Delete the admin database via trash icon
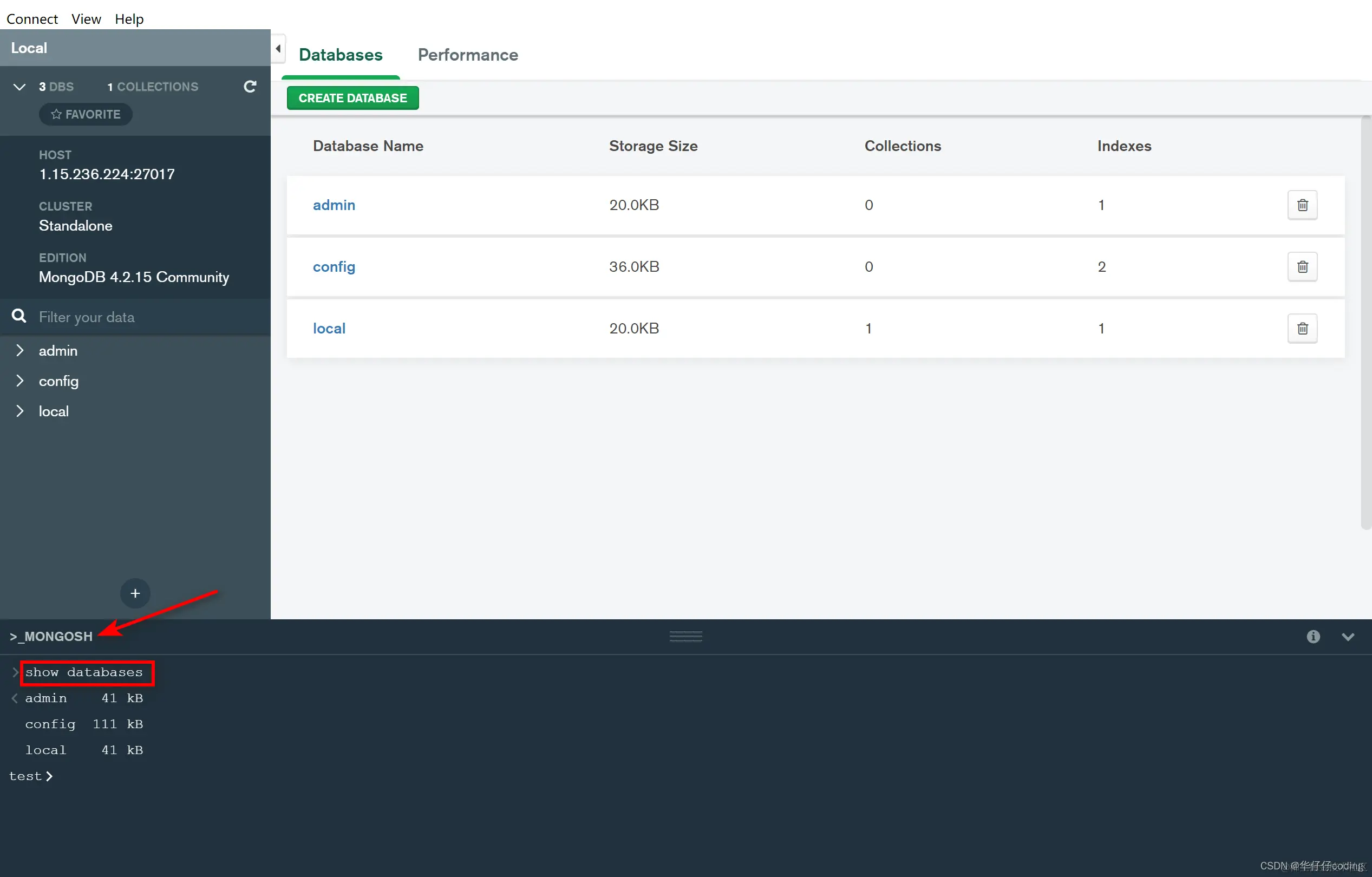The width and height of the screenshot is (1372, 877). click(1302, 205)
